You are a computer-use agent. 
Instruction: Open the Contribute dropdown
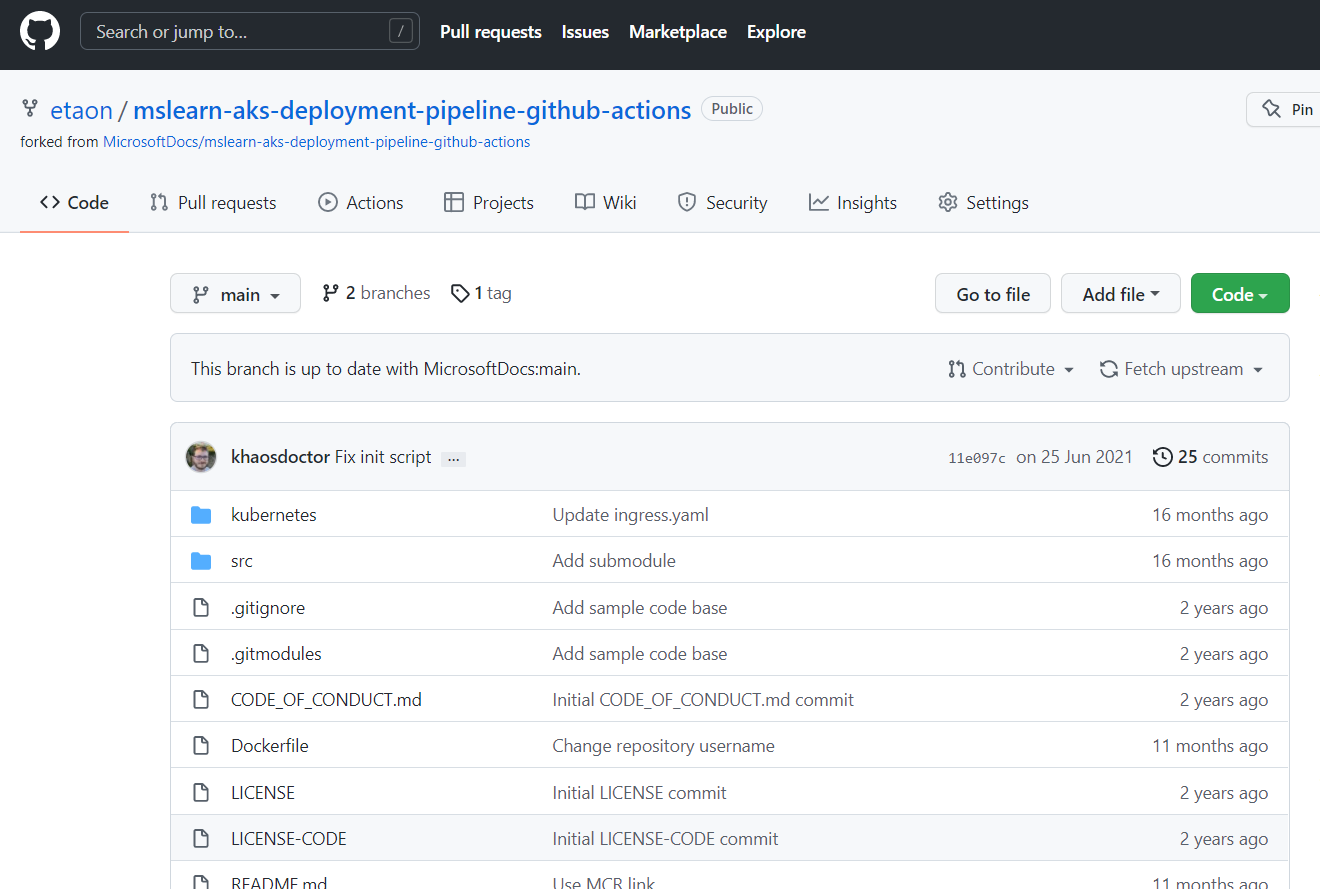click(1011, 369)
